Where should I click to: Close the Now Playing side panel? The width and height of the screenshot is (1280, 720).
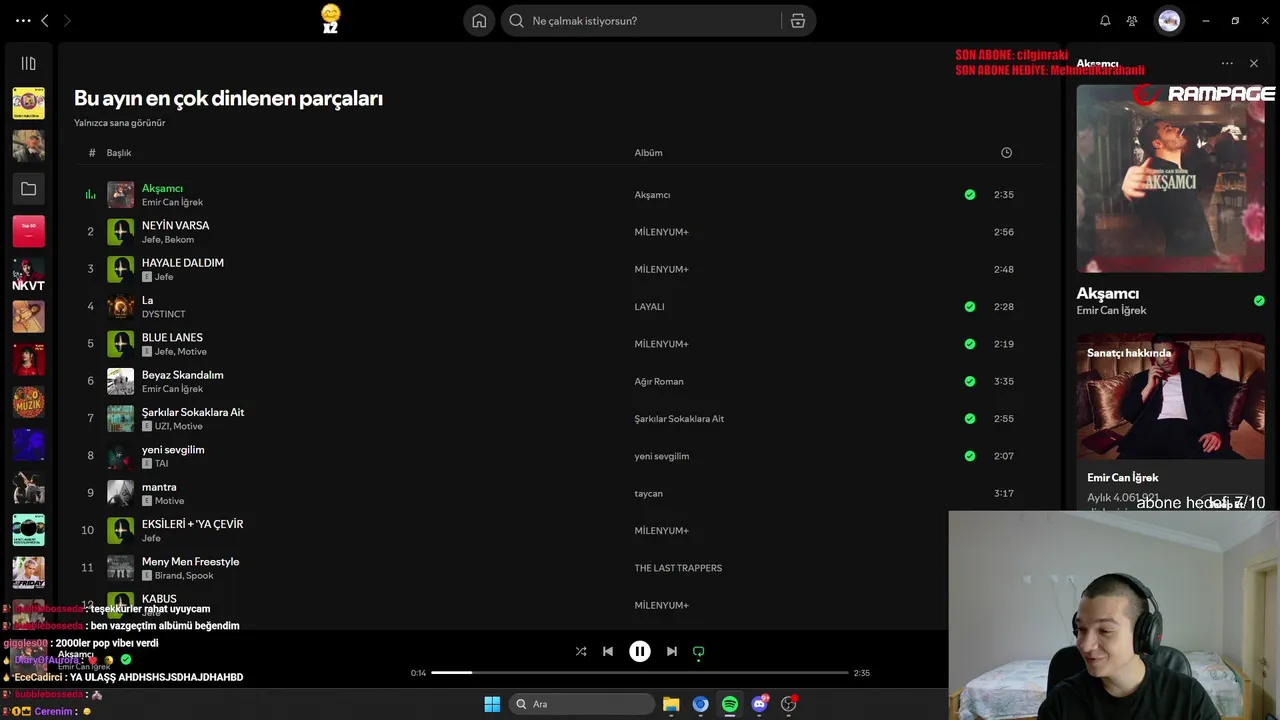pos(1254,64)
